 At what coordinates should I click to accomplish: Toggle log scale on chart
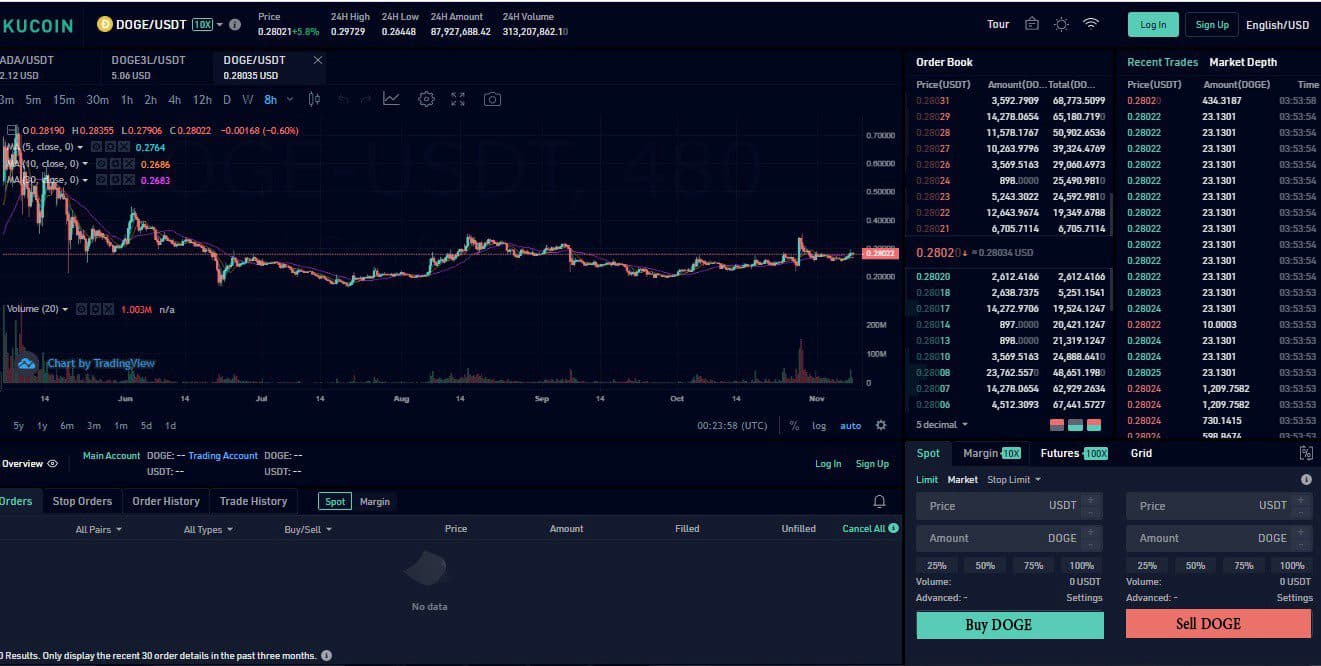tap(819, 425)
